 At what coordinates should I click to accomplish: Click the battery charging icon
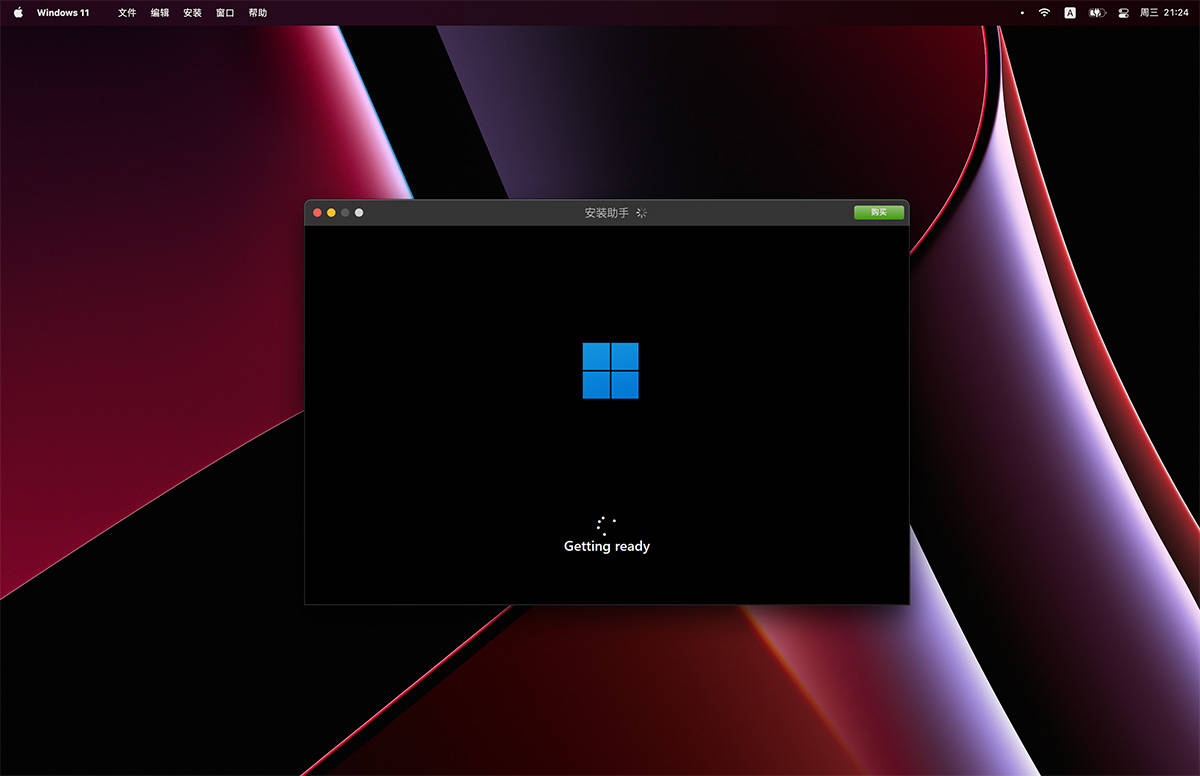point(1097,13)
